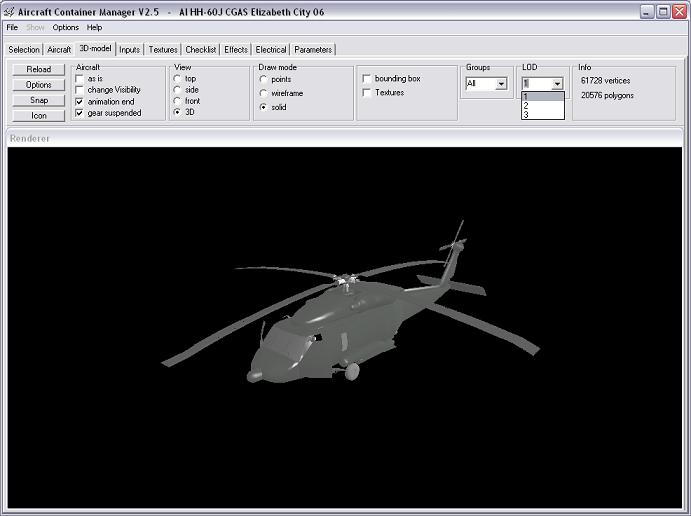Enable the bounding box checkbox
Viewport: 691px width, 516px height.
367,78
